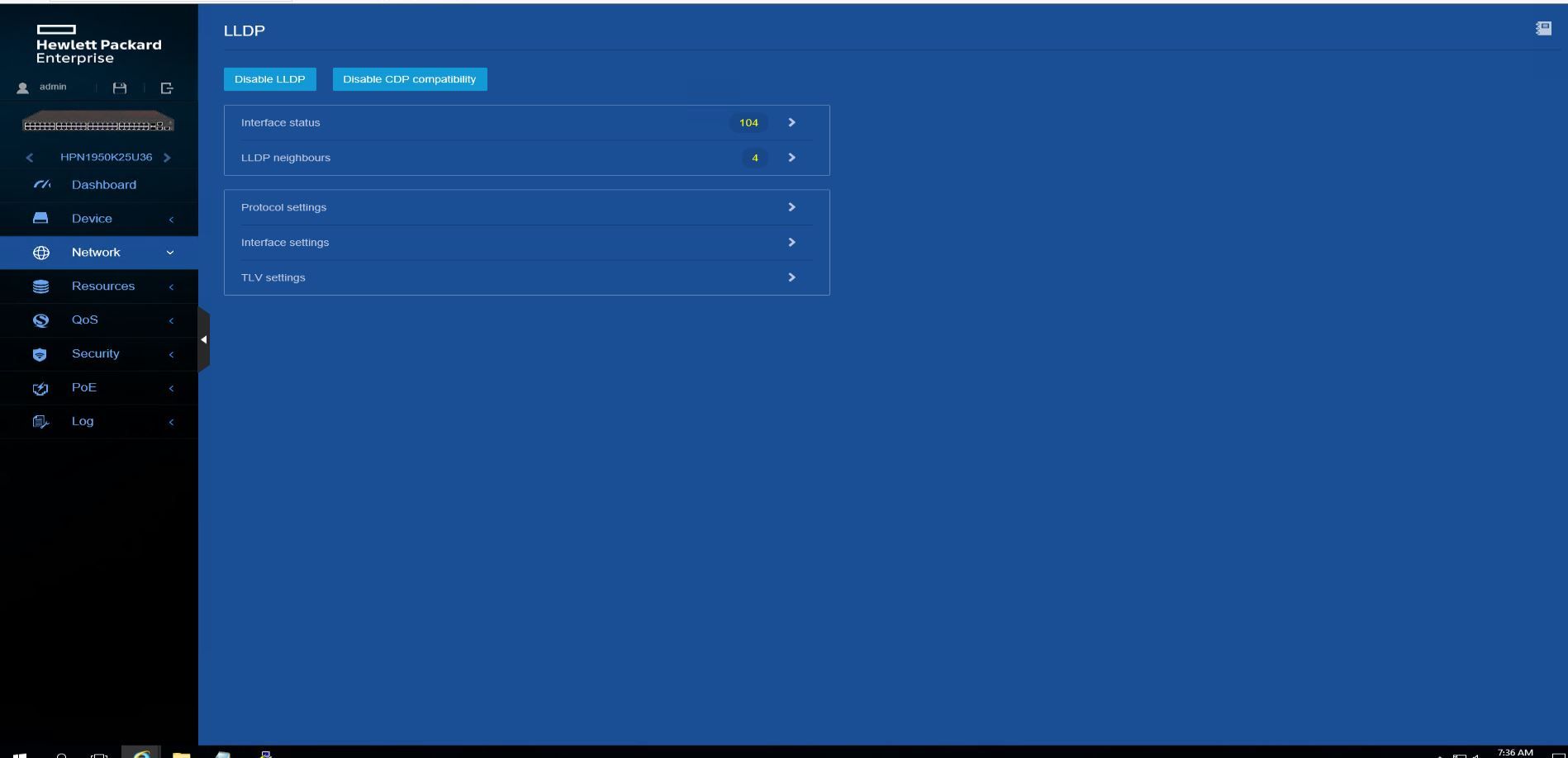Select the QoS menu label
This screenshot has height=758, width=1568.
tap(85, 320)
